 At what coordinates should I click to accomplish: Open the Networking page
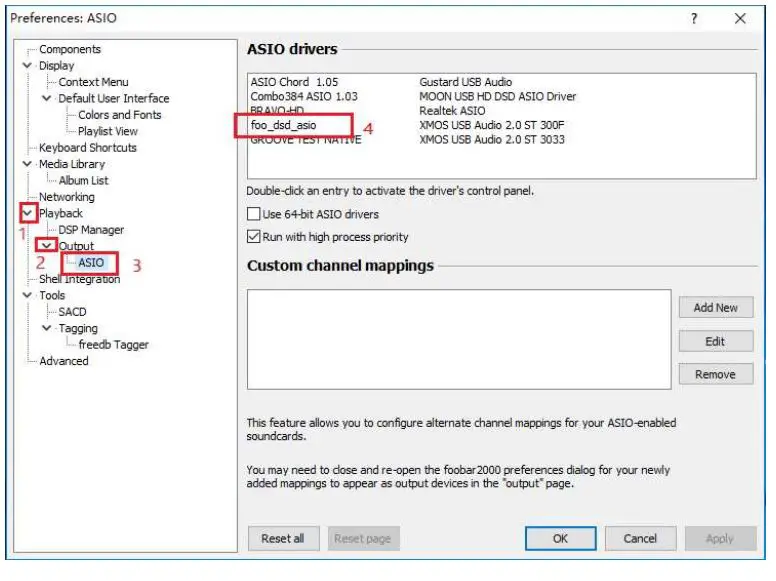point(67,197)
